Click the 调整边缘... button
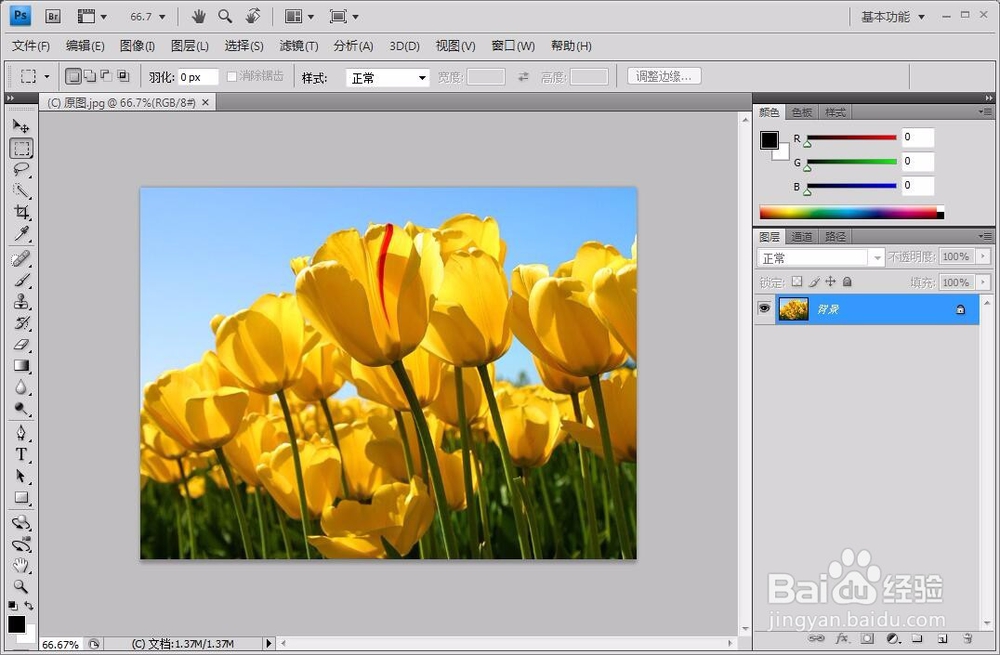 click(x=664, y=77)
